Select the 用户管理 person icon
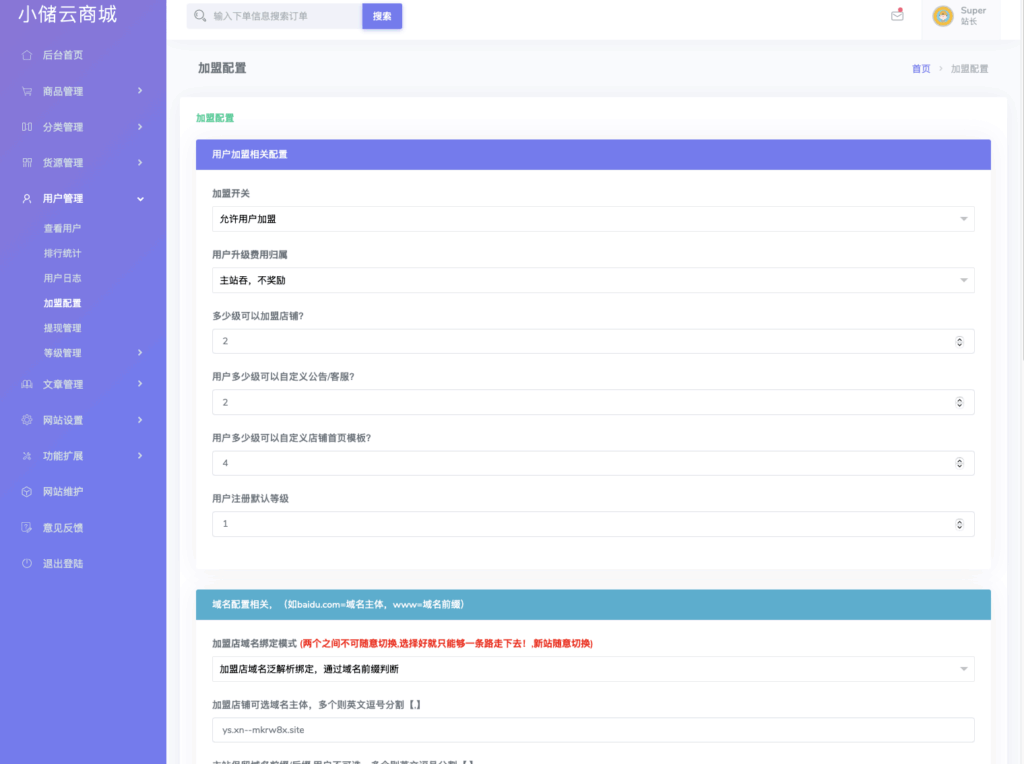The image size is (1024, 764). (26, 198)
